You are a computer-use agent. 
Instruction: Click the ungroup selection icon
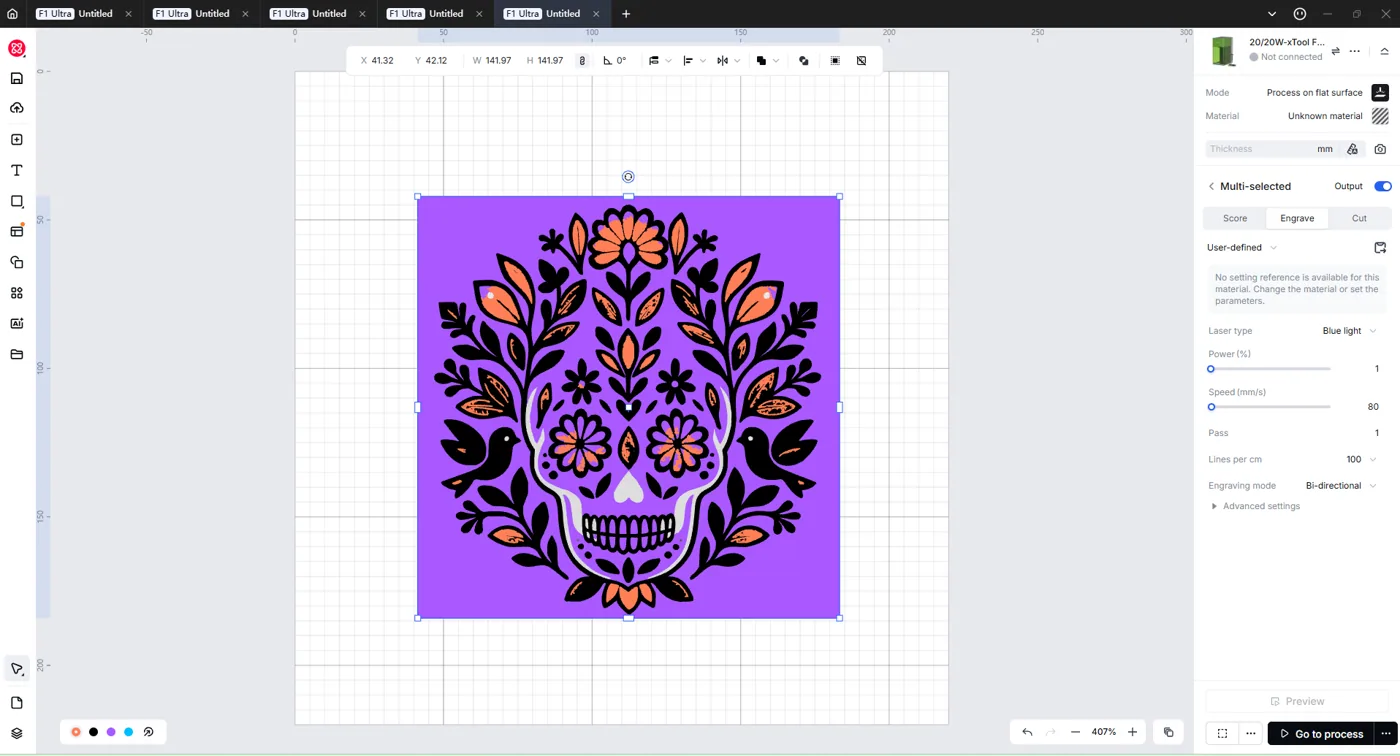(x=862, y=61)
